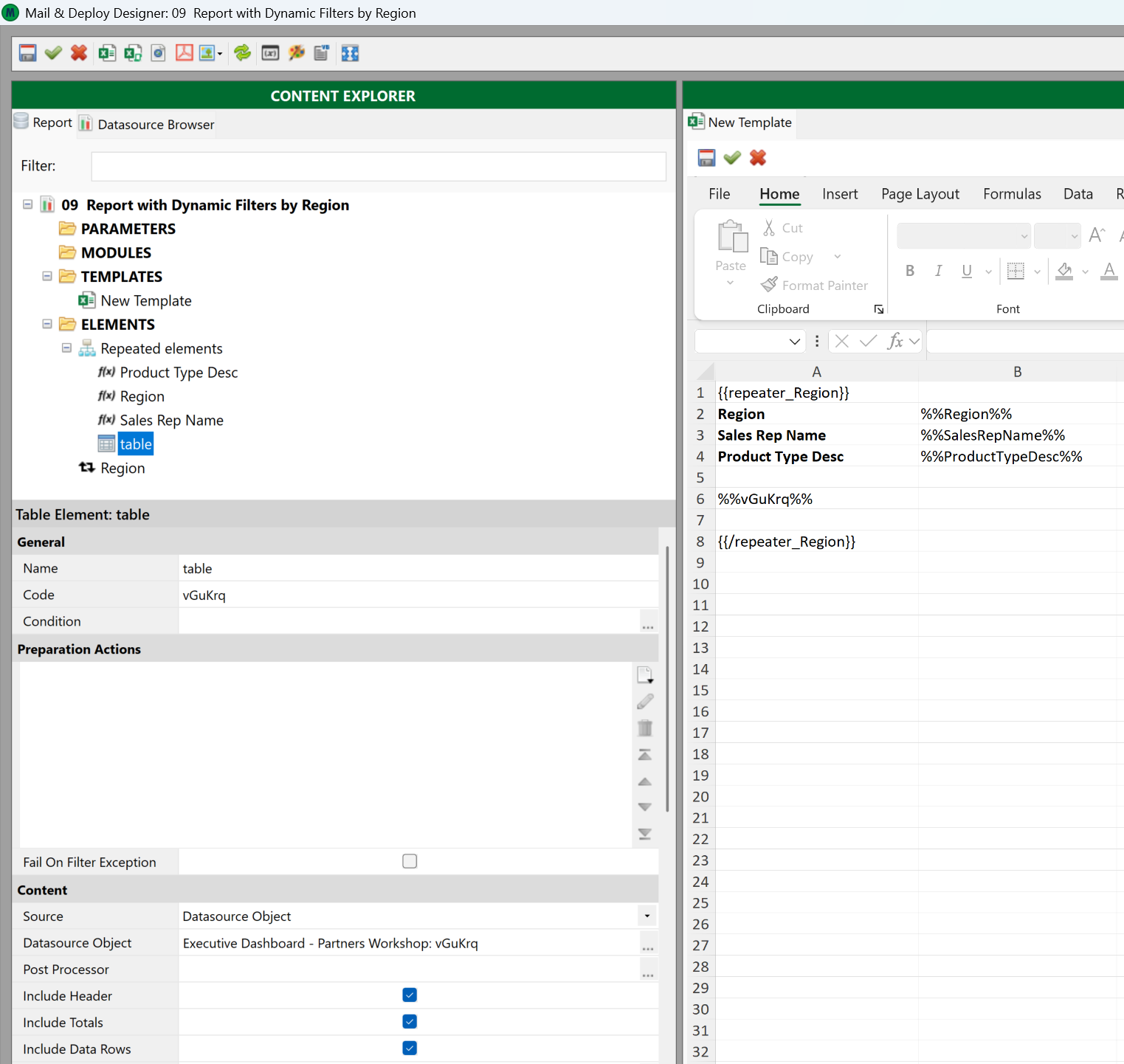1124x1064 pixels.
Task: Click the add new preparation action icon
Action: click(x=644, y=674)
